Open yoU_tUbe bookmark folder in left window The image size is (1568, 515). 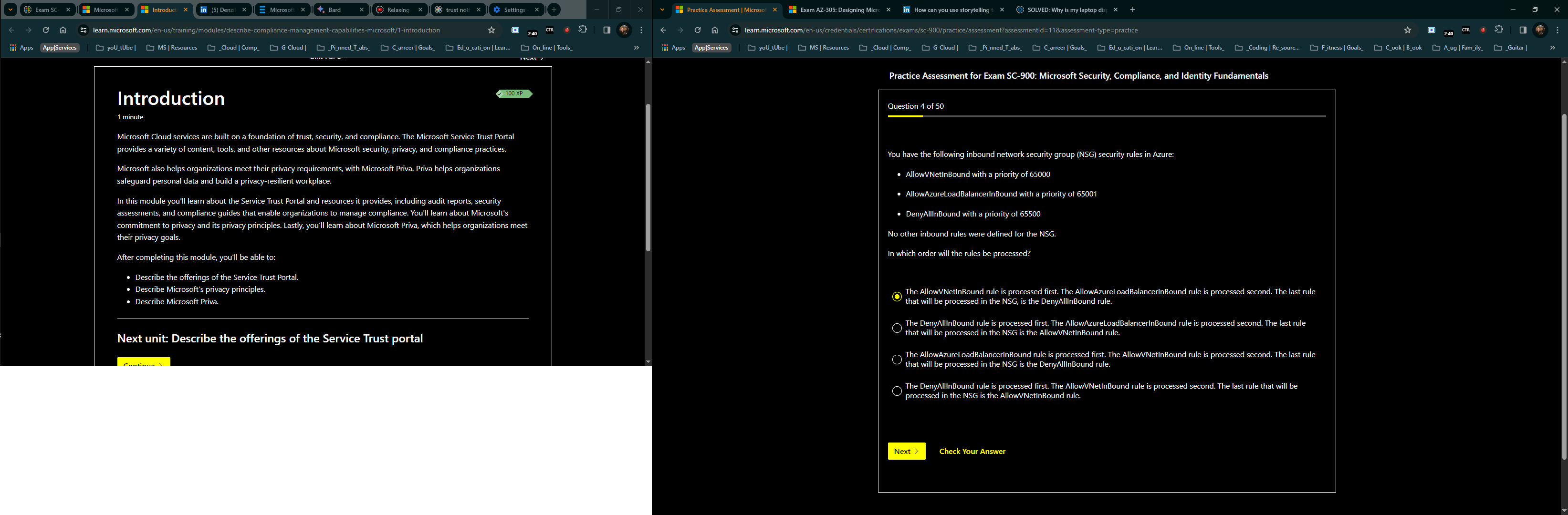pyautogui.click(x=115, y=47)
